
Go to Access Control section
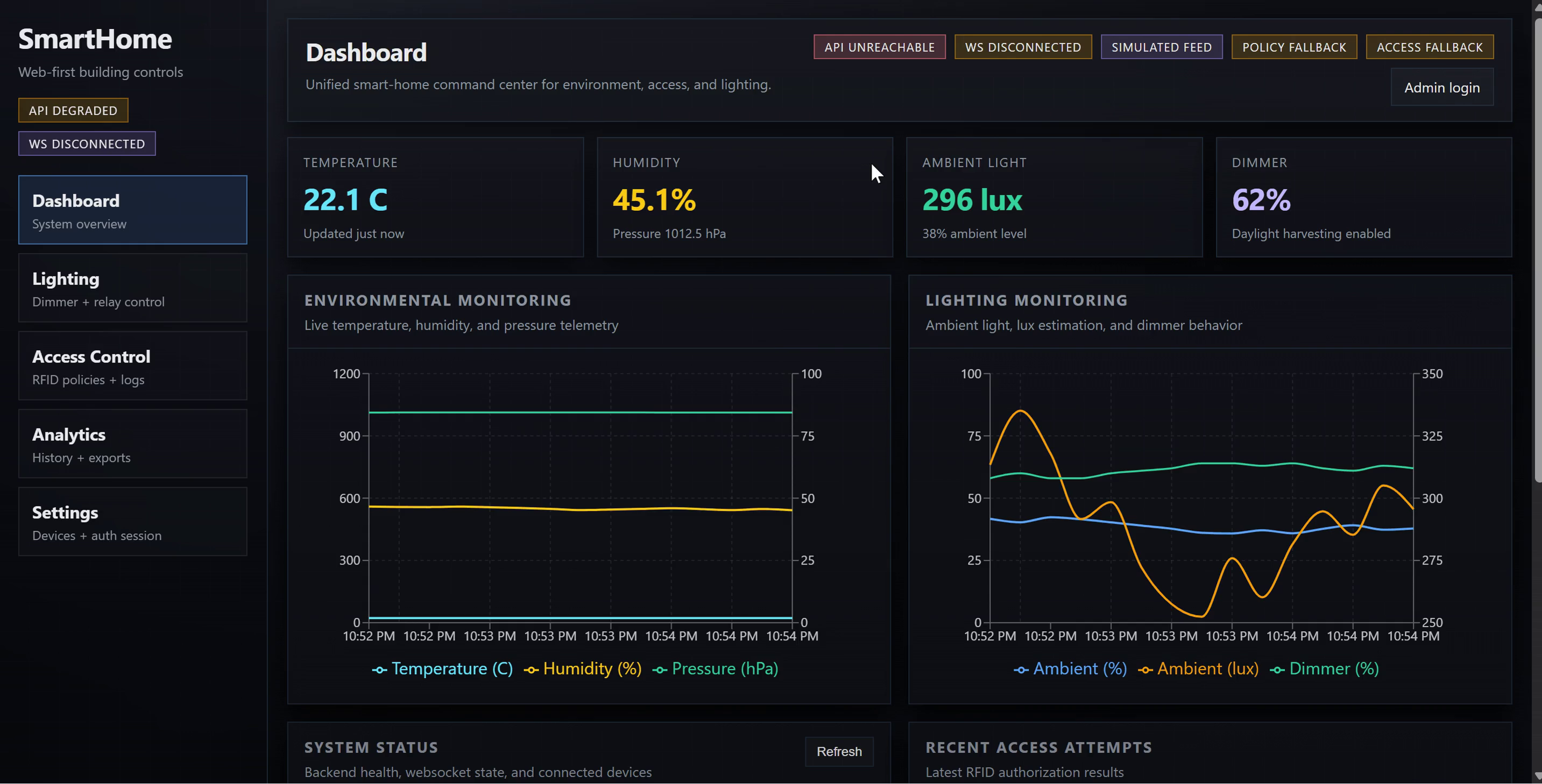(132, 366)
